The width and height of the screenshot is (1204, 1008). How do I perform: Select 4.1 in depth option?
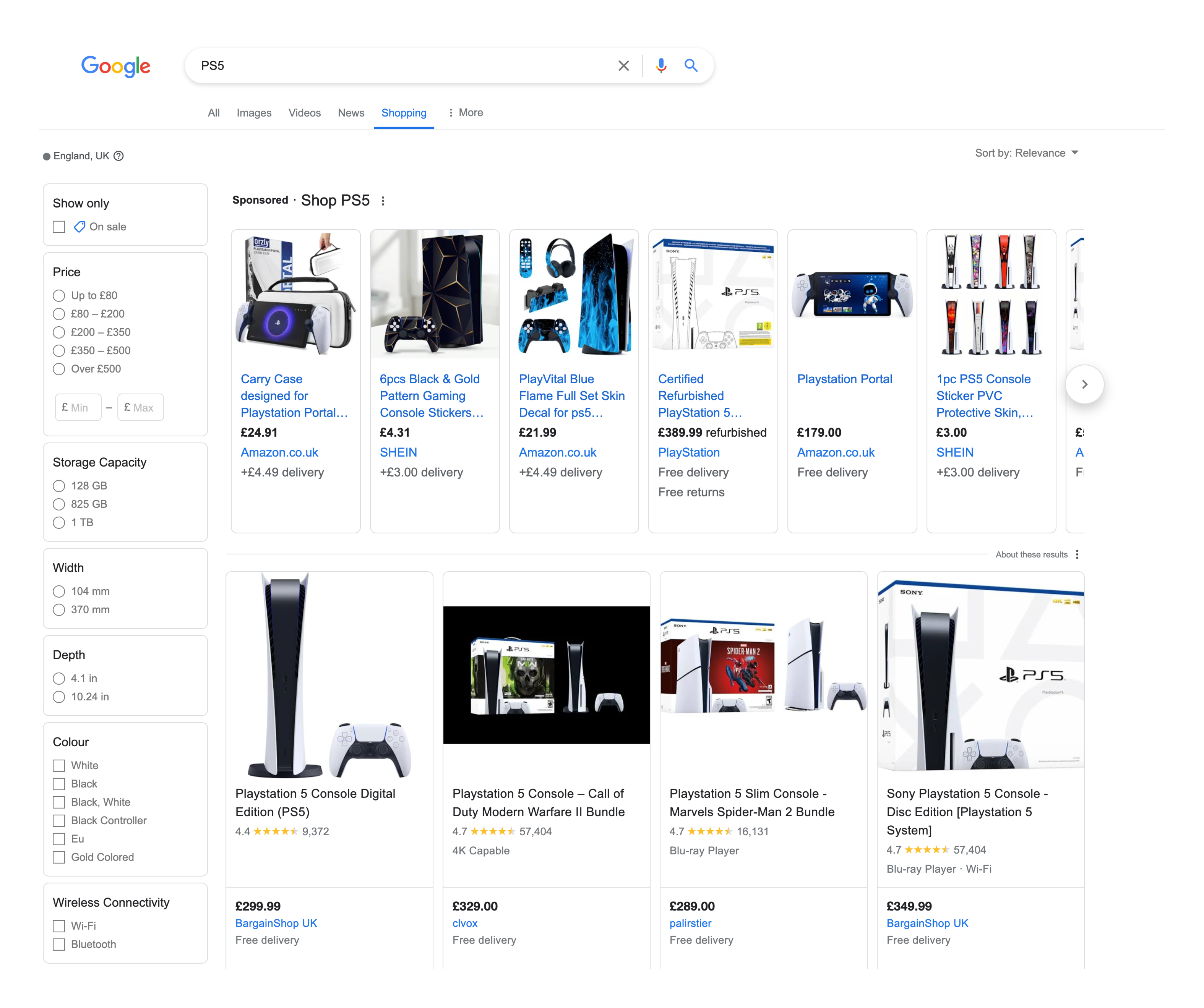[59, 679]
